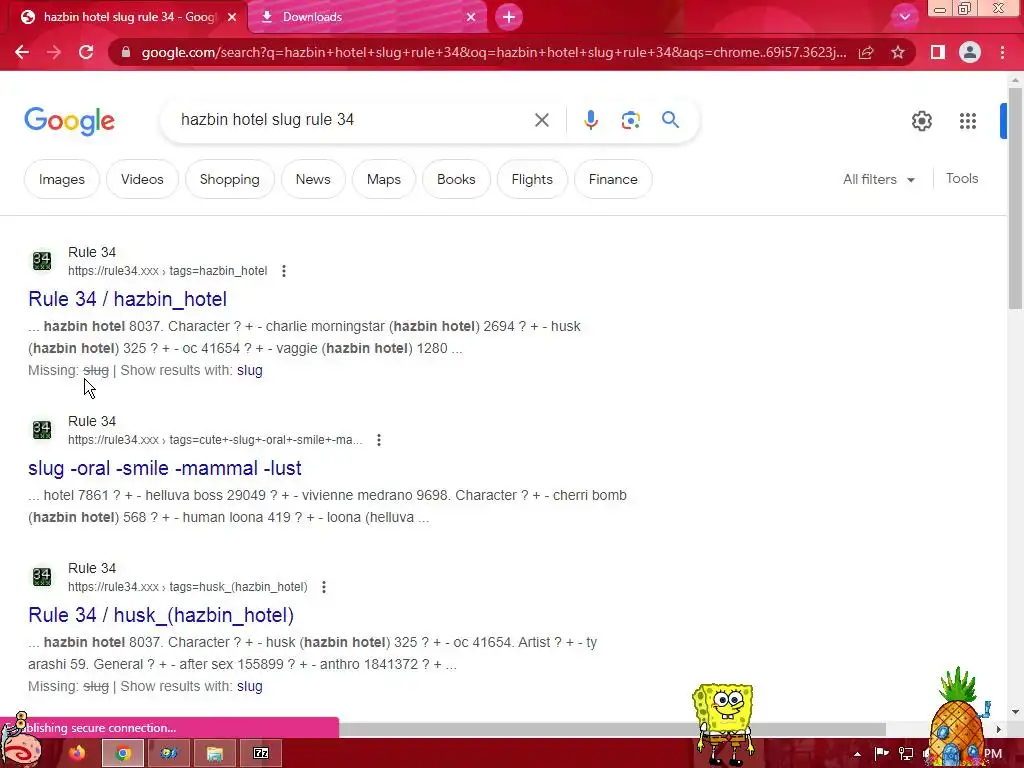Clear the search query with the X
The image size is (1024, 768).
click(541, 120)
